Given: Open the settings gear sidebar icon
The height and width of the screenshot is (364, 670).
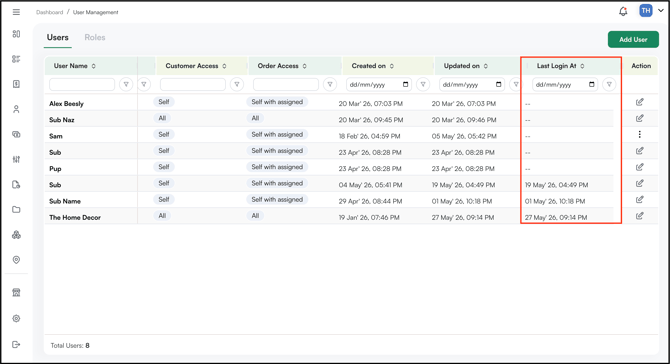Looking at the screenshot, I should 16,318.
